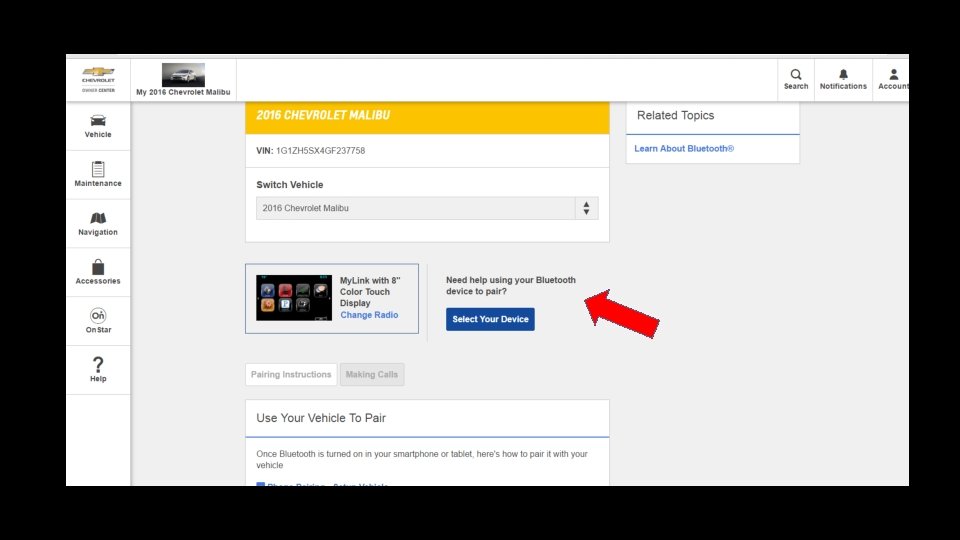The height and width of the screenshot is (540, 960).
Task: Click the Change Radio link
Action: [x=369, y=315]
